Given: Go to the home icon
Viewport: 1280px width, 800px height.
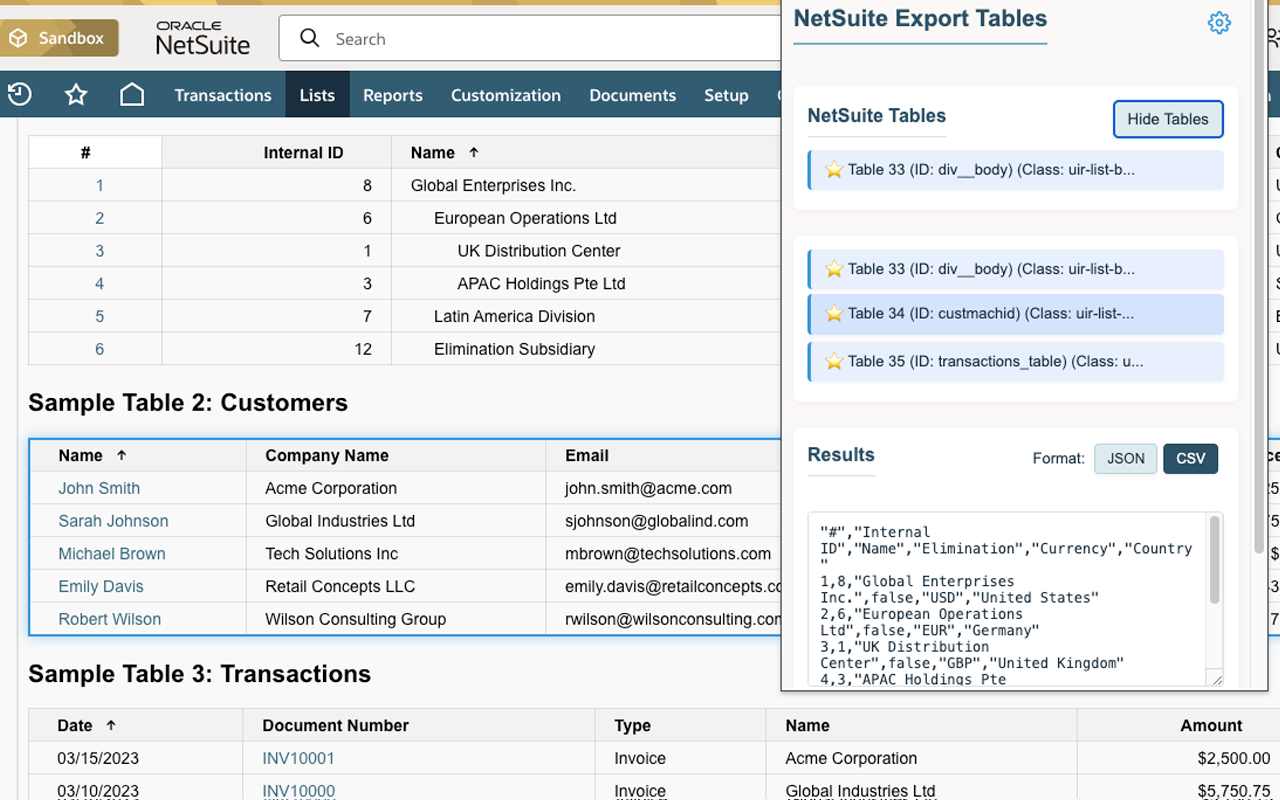Looking at the screenshot, I should [x=132, y=95].
